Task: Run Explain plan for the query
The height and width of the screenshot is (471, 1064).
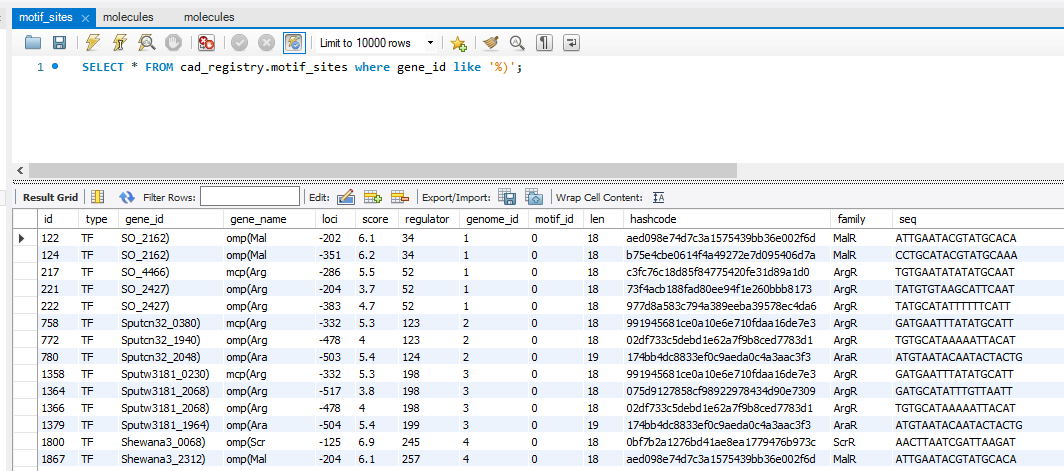Action: tap(147, 43)
